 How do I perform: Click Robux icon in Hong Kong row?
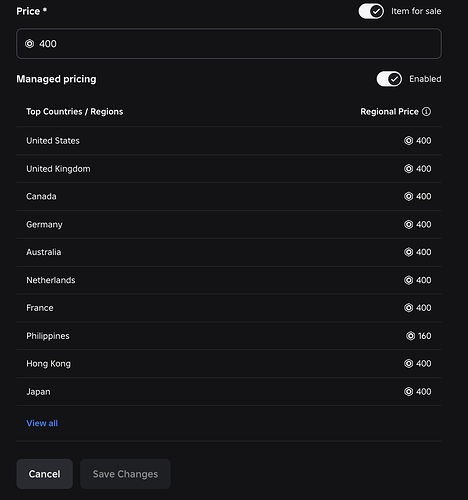[408, 363]
